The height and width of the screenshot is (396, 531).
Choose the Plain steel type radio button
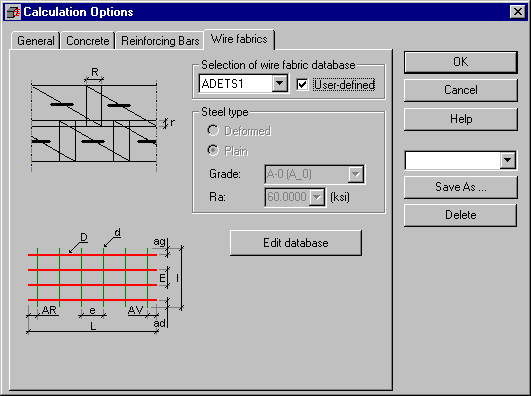pos(213,150)
